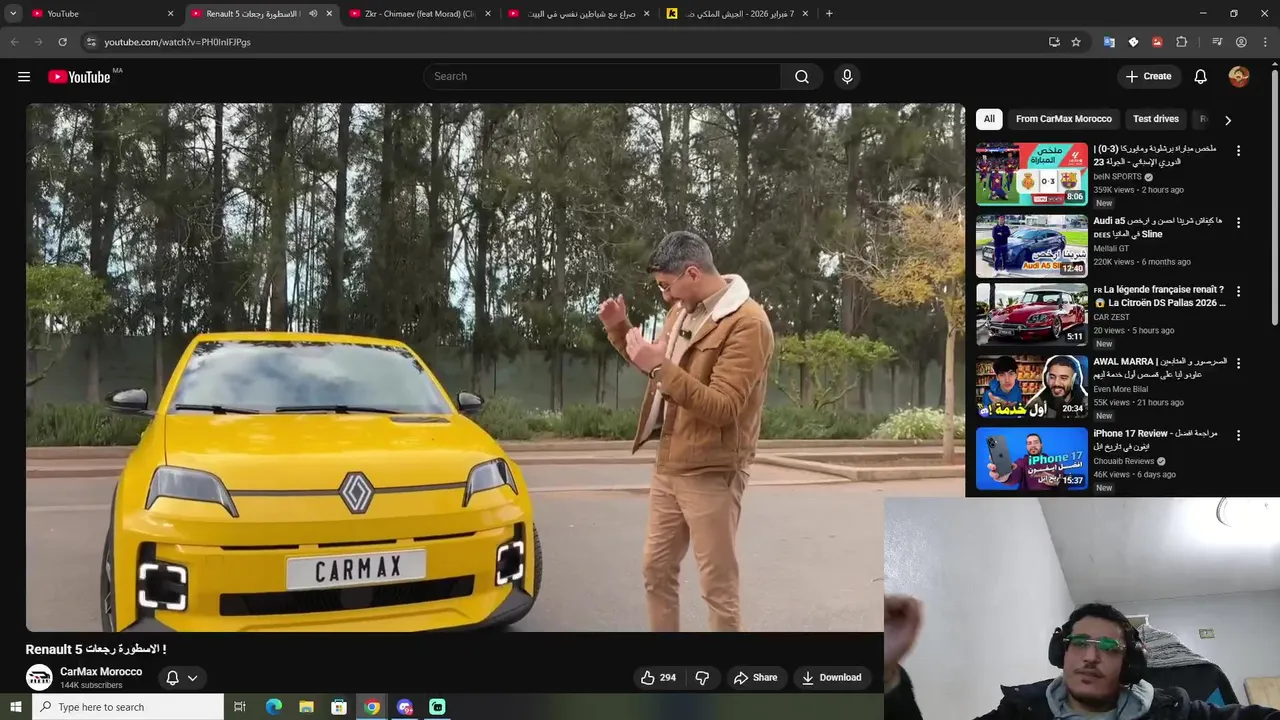
Task: Open options menu for Audi a5 video
Action: (x=1238, y=223)
